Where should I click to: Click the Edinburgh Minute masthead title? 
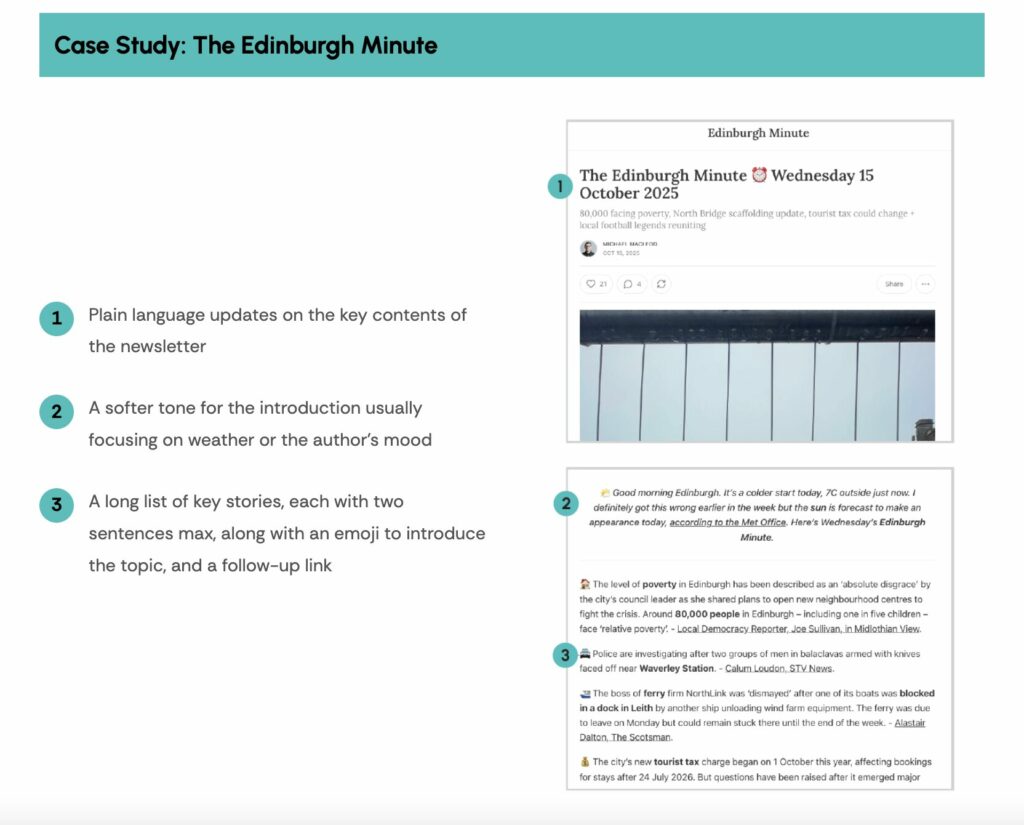tap(758, 133)
